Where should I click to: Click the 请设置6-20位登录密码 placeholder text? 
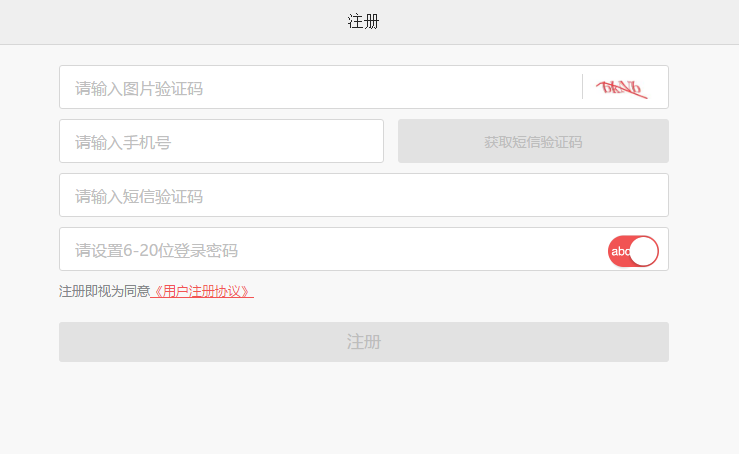pyautogui.click(x=156, y=251)
